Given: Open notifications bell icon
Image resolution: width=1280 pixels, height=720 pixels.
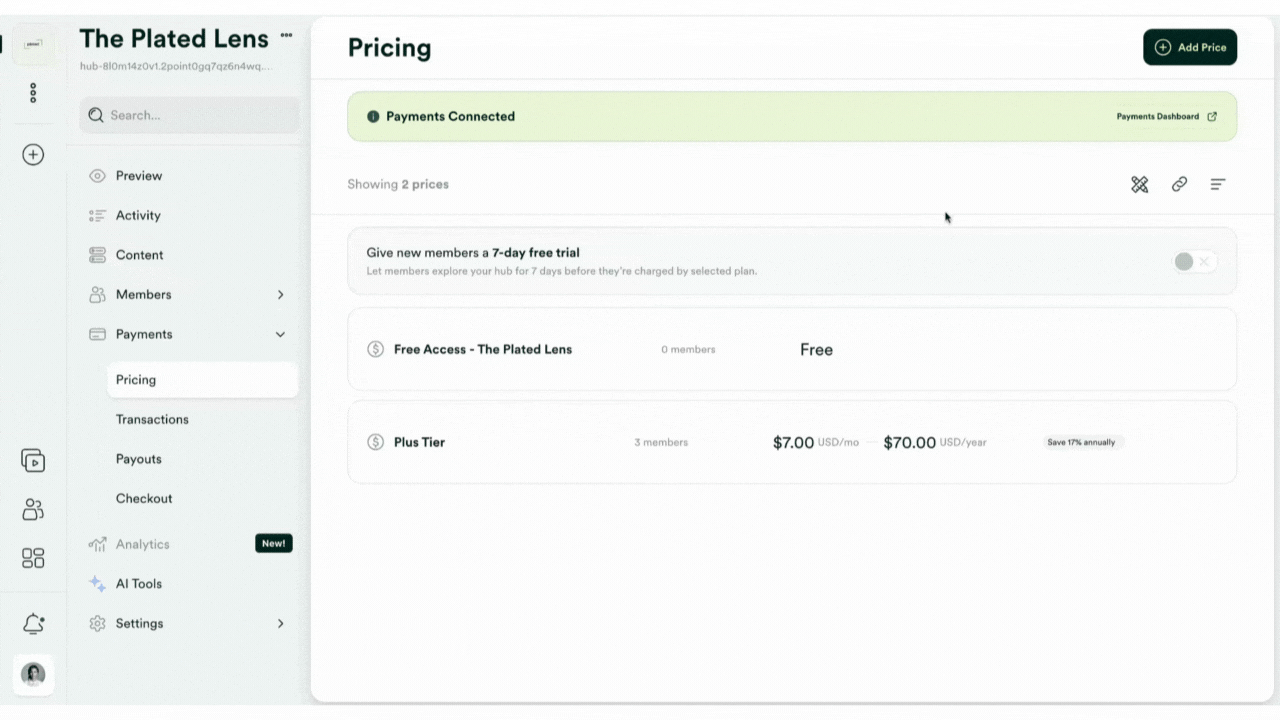Looking at the screenshot, I should pos(33,624).
